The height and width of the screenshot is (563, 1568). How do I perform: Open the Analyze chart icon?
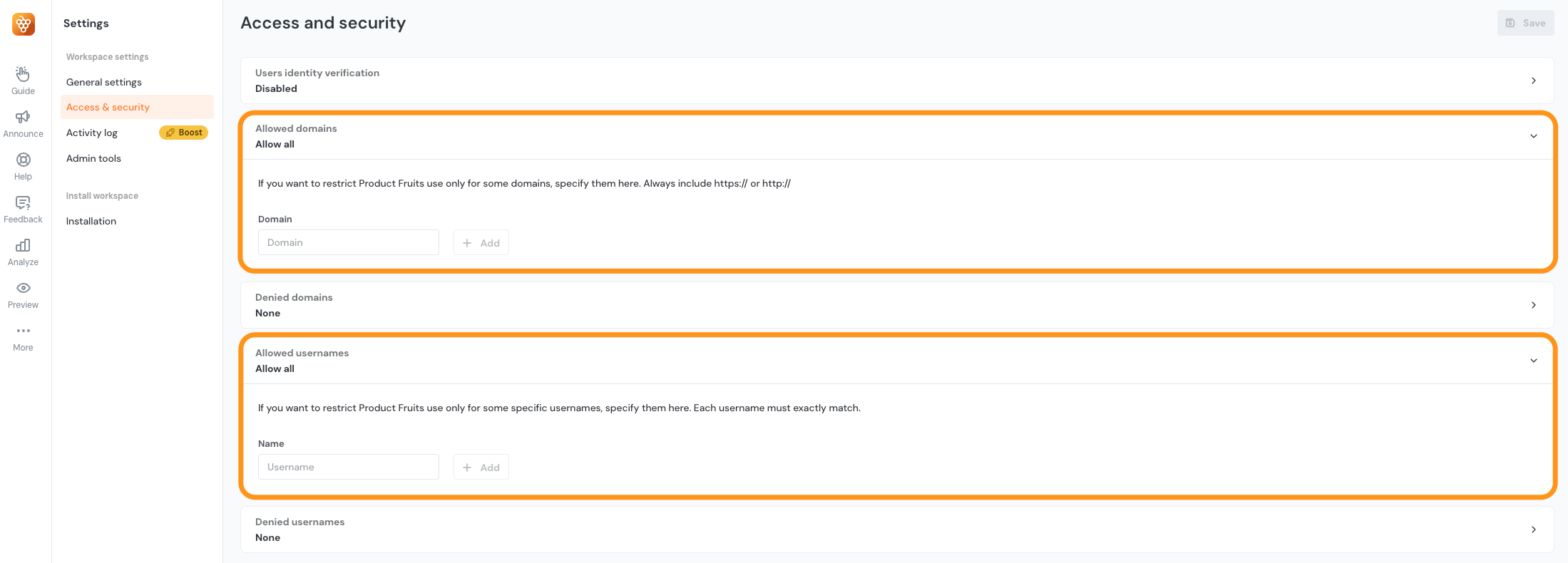click(x=23, y=245)
